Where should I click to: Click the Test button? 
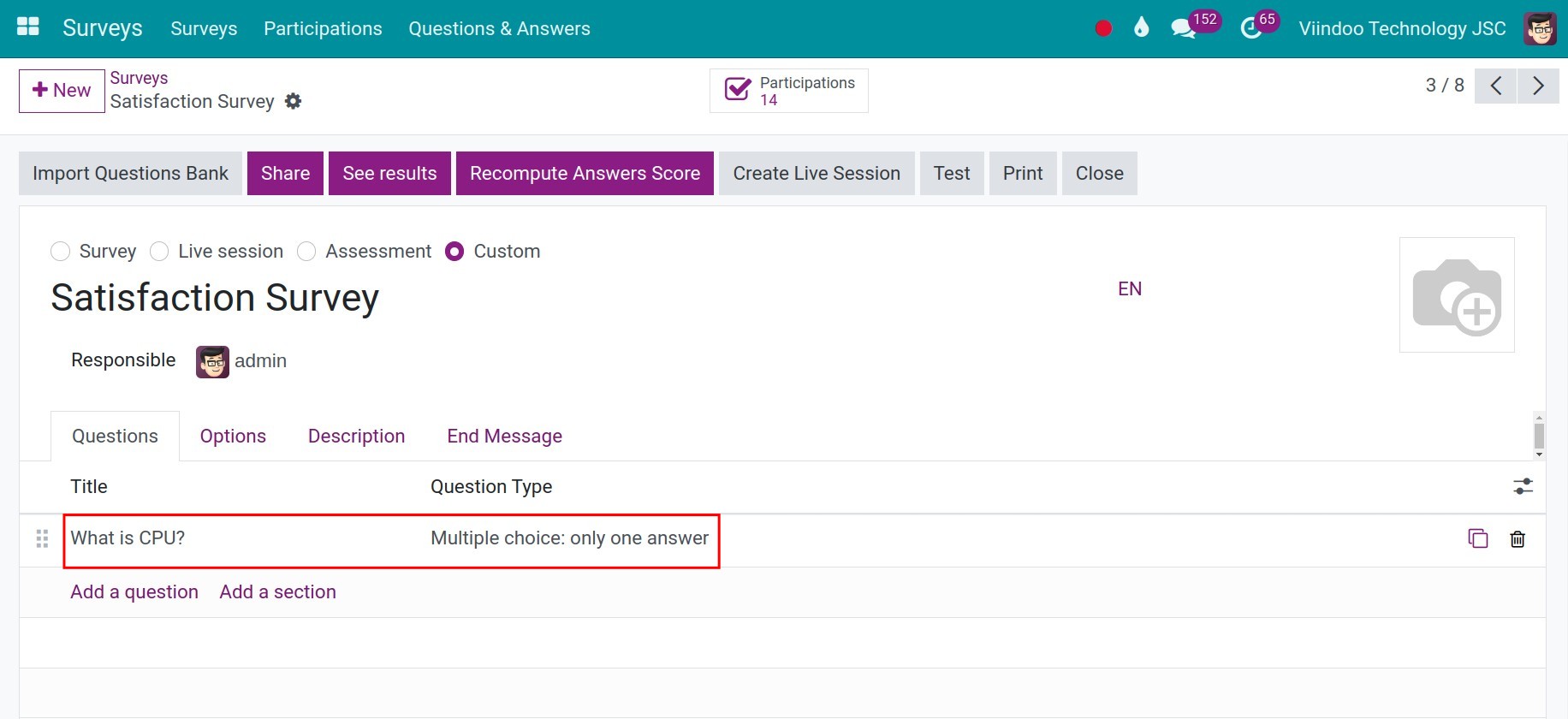(x=952, y=174)
